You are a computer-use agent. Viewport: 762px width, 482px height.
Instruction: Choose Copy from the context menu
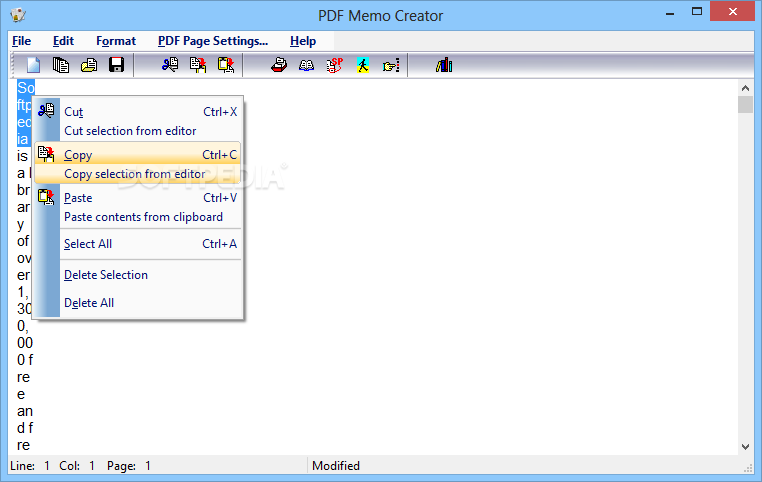pyautogui.click(x=138, y=163)
